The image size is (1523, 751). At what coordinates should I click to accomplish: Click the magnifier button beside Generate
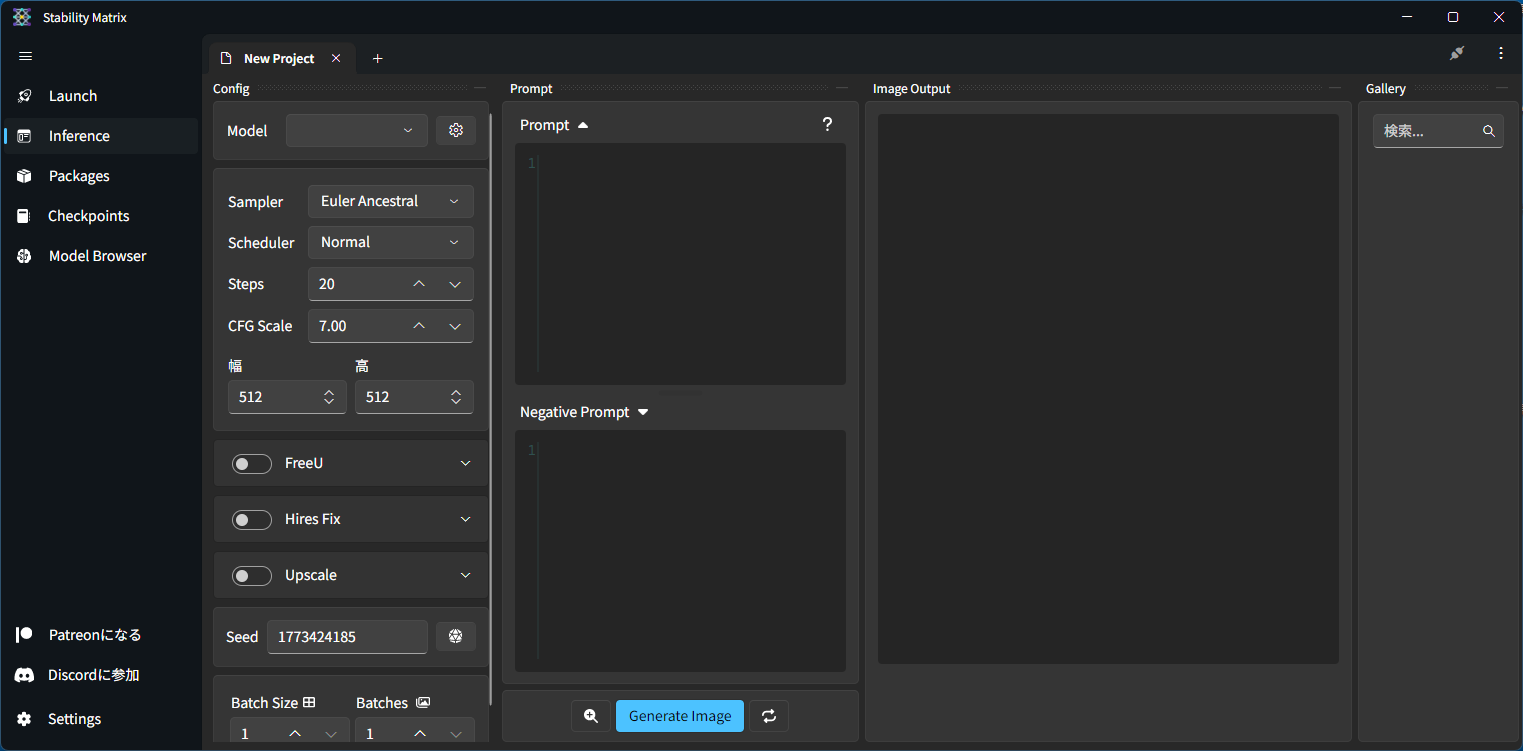click(591, 716)
